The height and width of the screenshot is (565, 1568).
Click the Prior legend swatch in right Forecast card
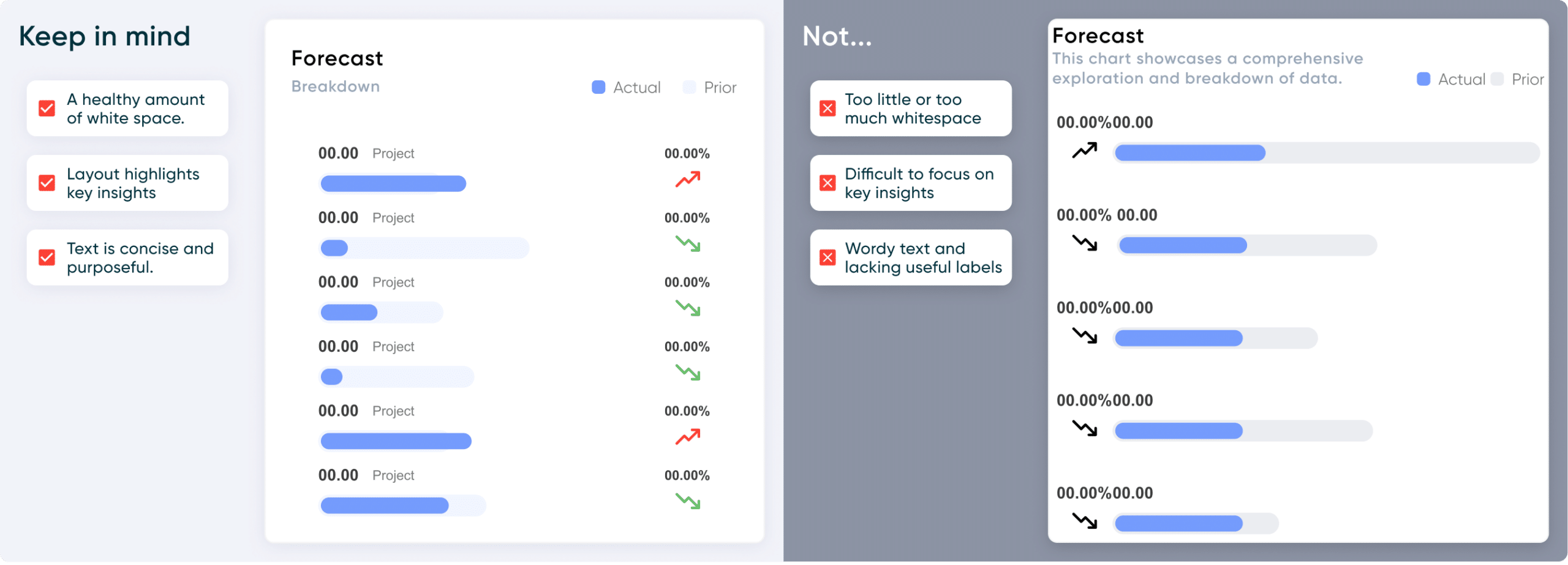click(x=1498, y=79)
